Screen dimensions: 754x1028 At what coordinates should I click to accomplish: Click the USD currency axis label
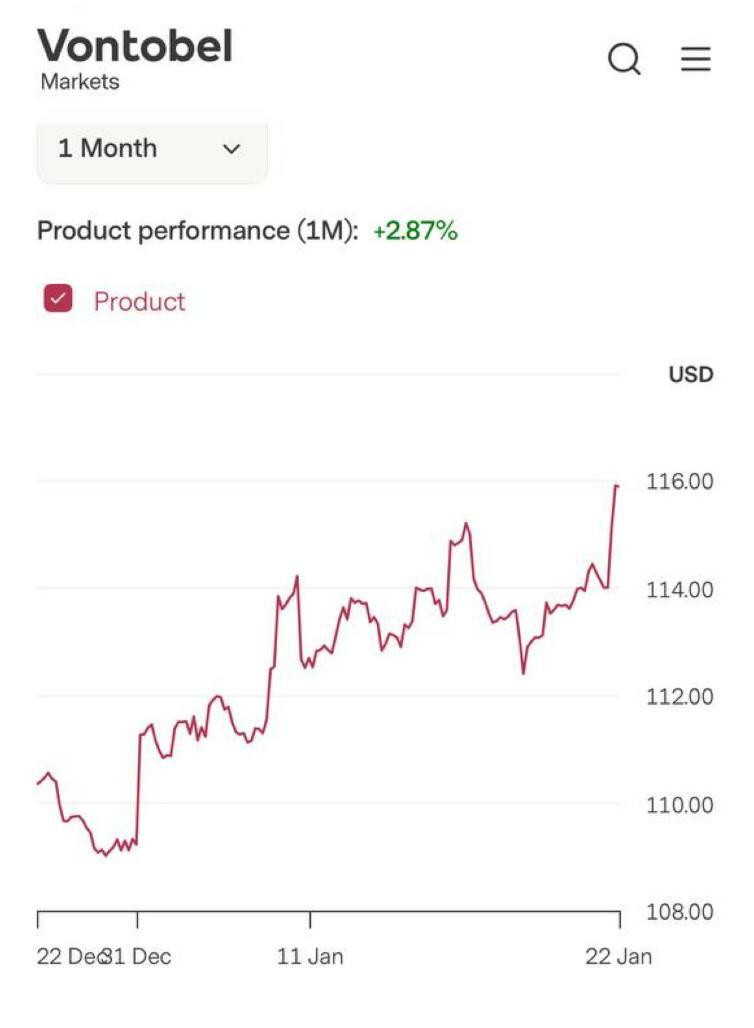click(x=691, y=375)
